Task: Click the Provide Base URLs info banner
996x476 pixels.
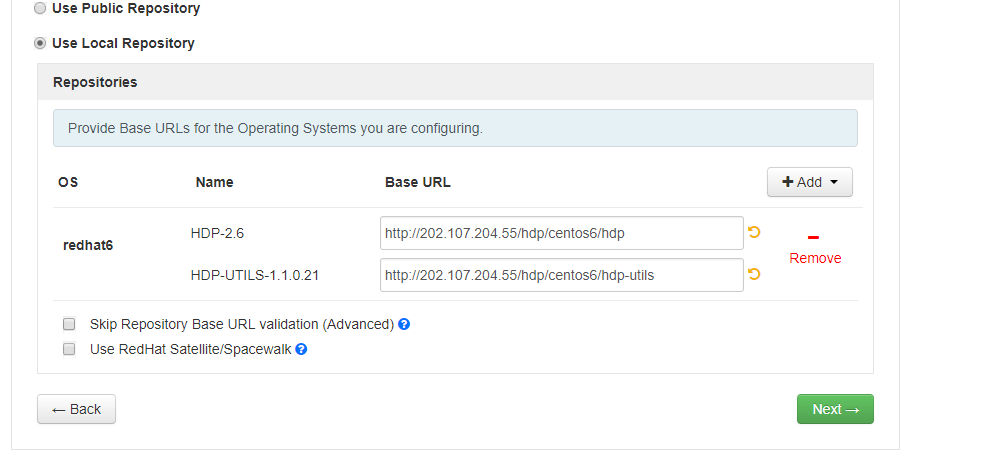Action: pos(455,128)
